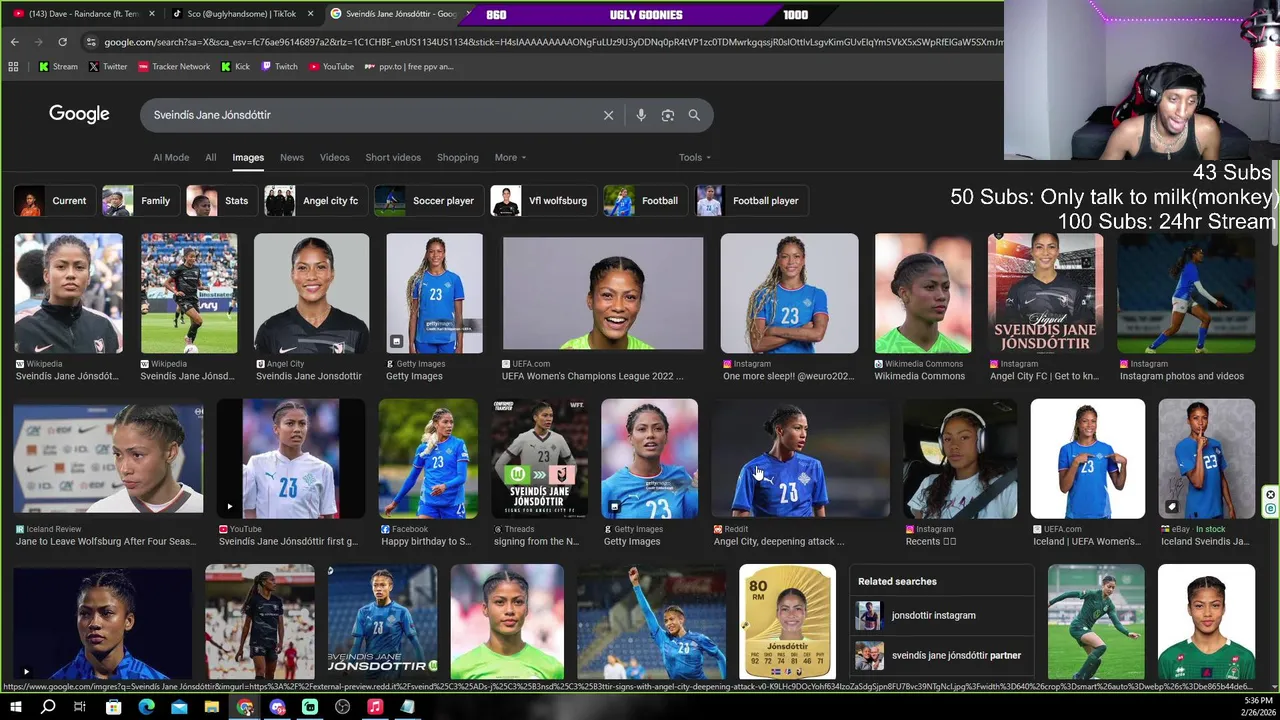Screen dimensions: 1280x720
Task: Go back to previous page
Action: point(14,42)
